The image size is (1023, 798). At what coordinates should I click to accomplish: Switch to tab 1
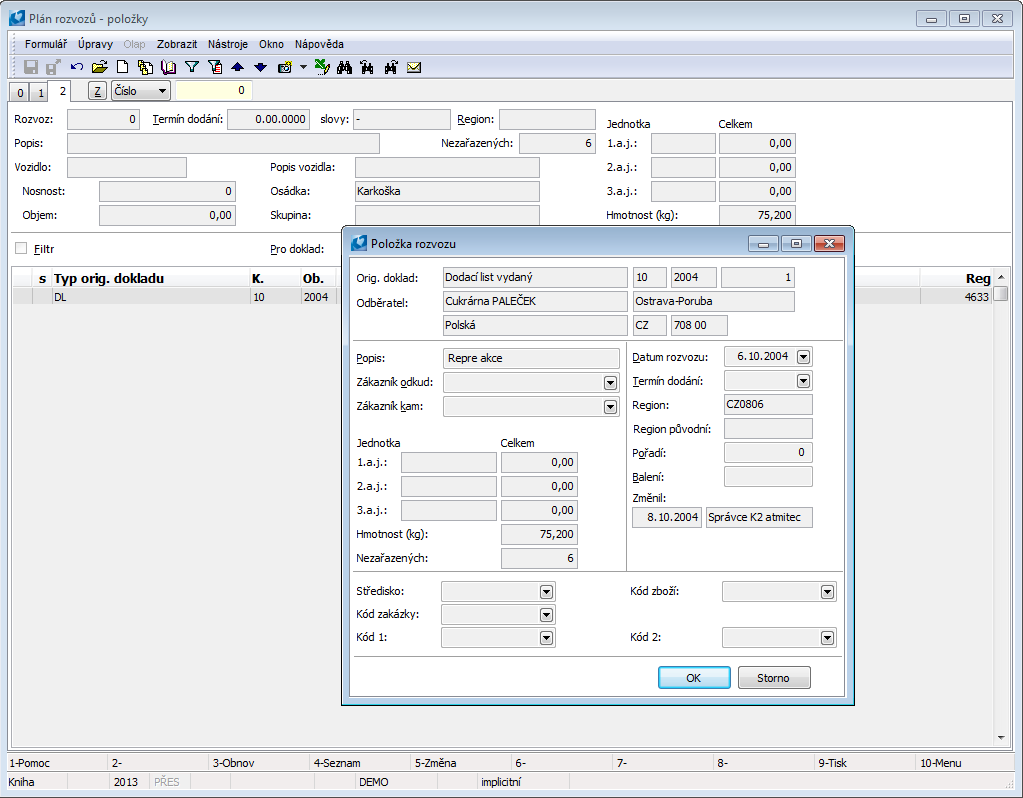(x=41, y=93)
